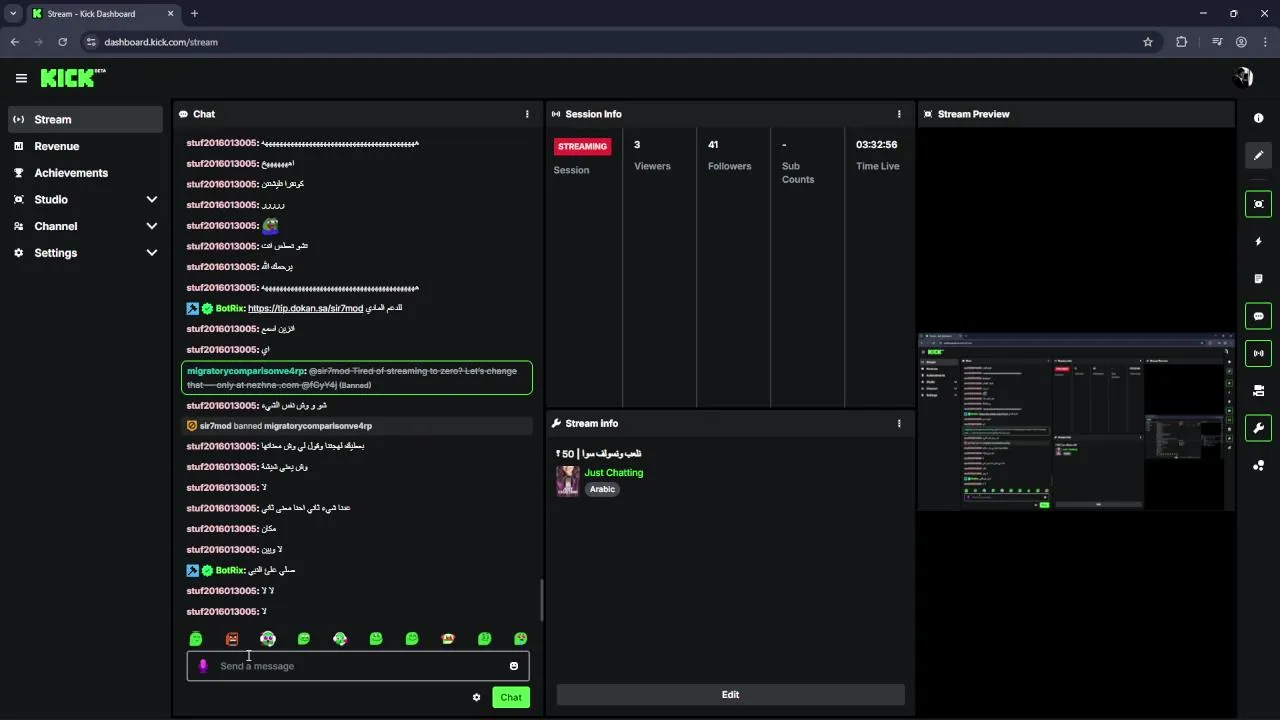Insert the red angry emote
This screenshot has width=1280, height=720.
232,638
